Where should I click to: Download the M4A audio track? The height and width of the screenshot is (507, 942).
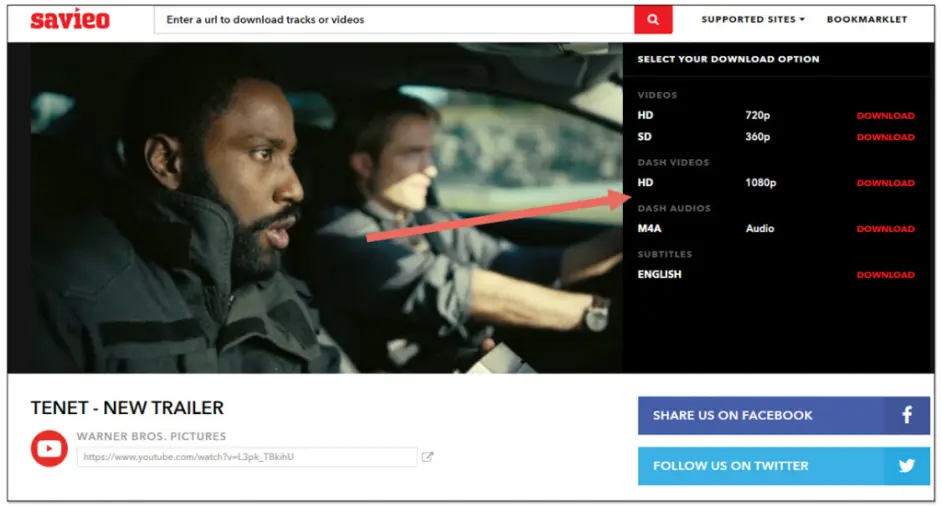886,229
